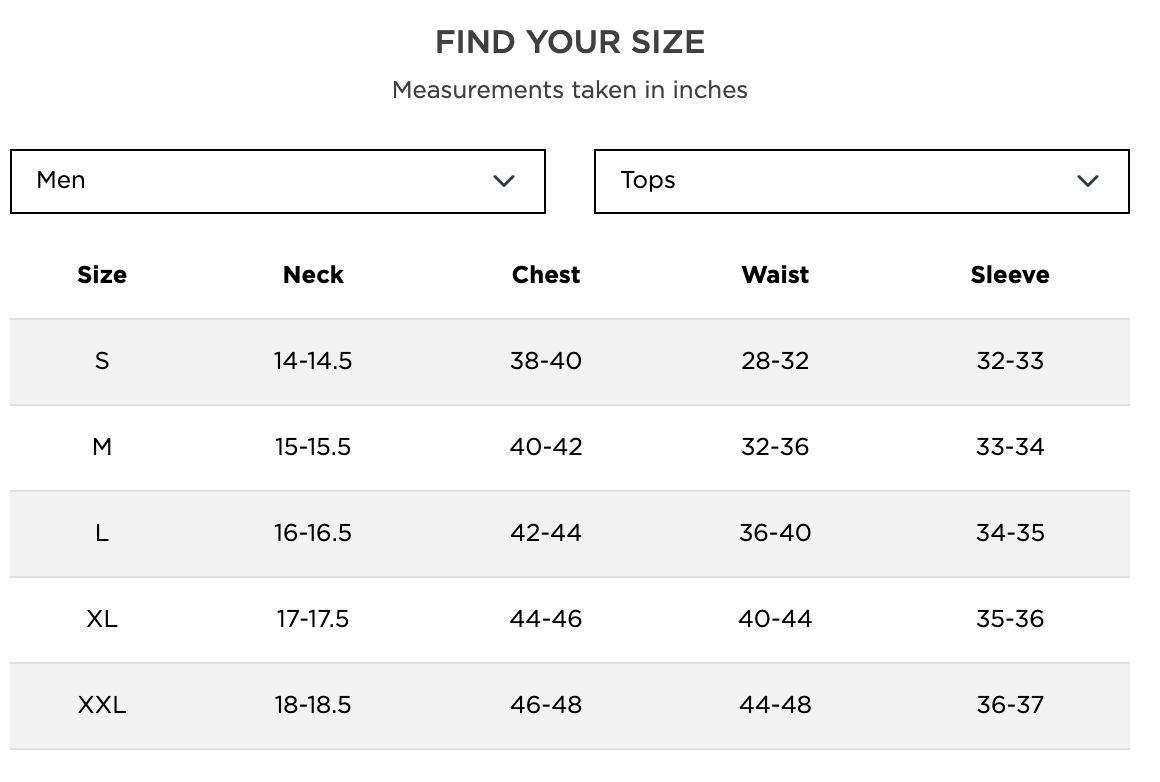Open the Tops garment dropdown
The image size is (1160, 782).
(861, 181)
